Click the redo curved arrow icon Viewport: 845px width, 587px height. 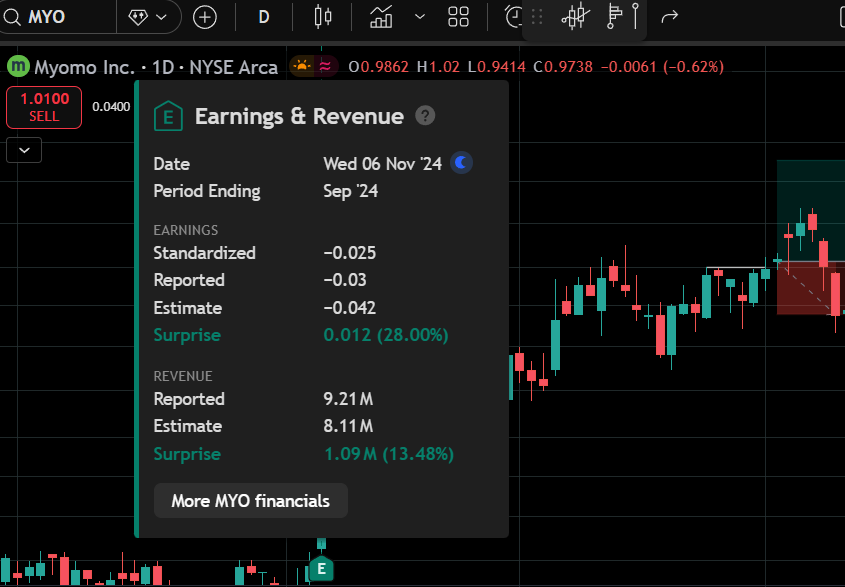pyautogui.click(x=669, y=17)
